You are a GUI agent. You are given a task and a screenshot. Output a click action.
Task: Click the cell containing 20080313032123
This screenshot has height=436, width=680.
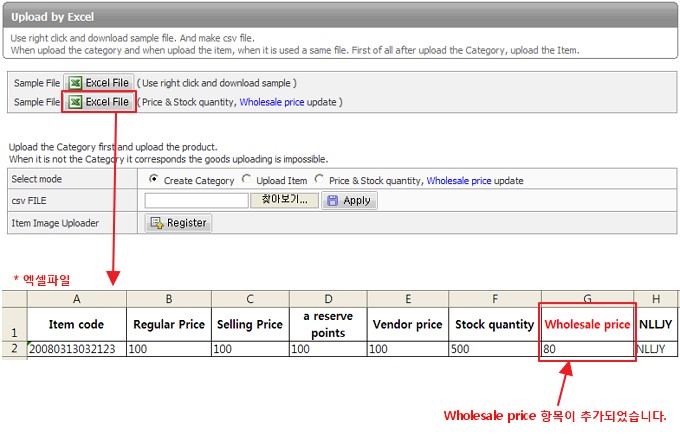tap(76, 349)
